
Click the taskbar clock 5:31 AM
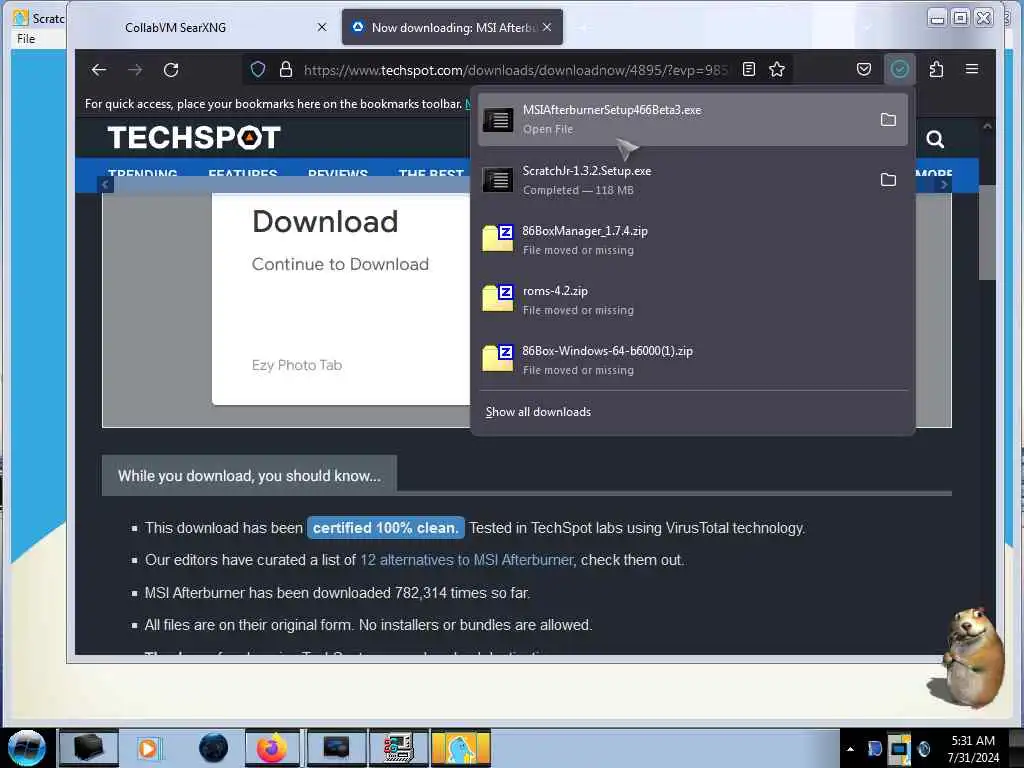coord(973,749)
